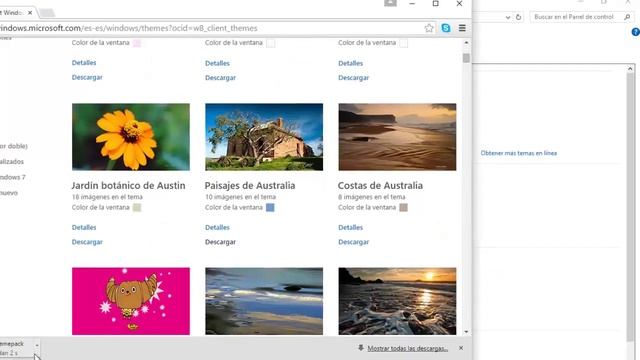The height and width of the screenshot is (360, 640).
Task: Open Detalles for Jardín botánico de Austin
Action: [84, 227]
